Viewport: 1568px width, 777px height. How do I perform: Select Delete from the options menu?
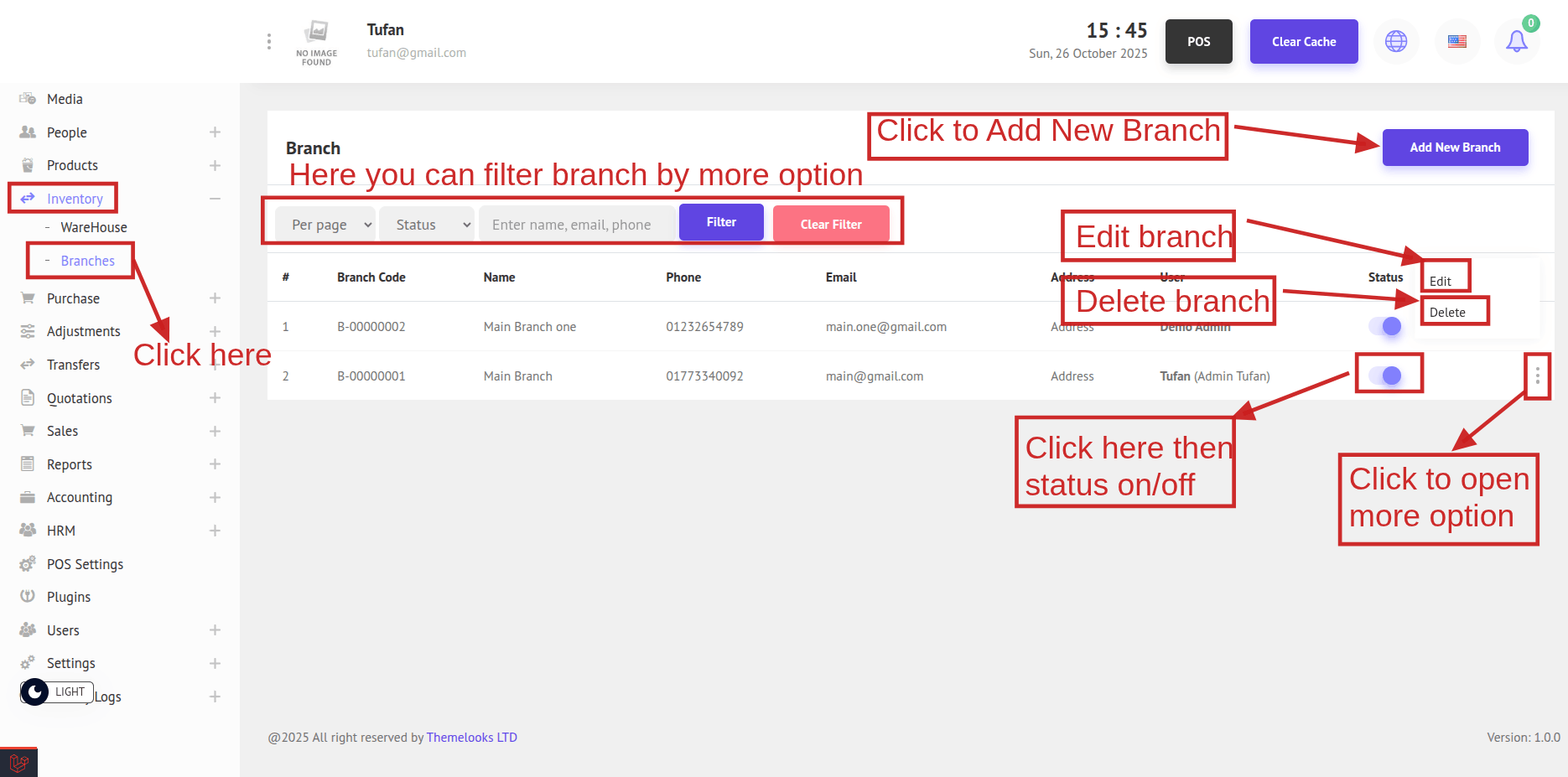pyautogui.click(x=1447, y=313)
